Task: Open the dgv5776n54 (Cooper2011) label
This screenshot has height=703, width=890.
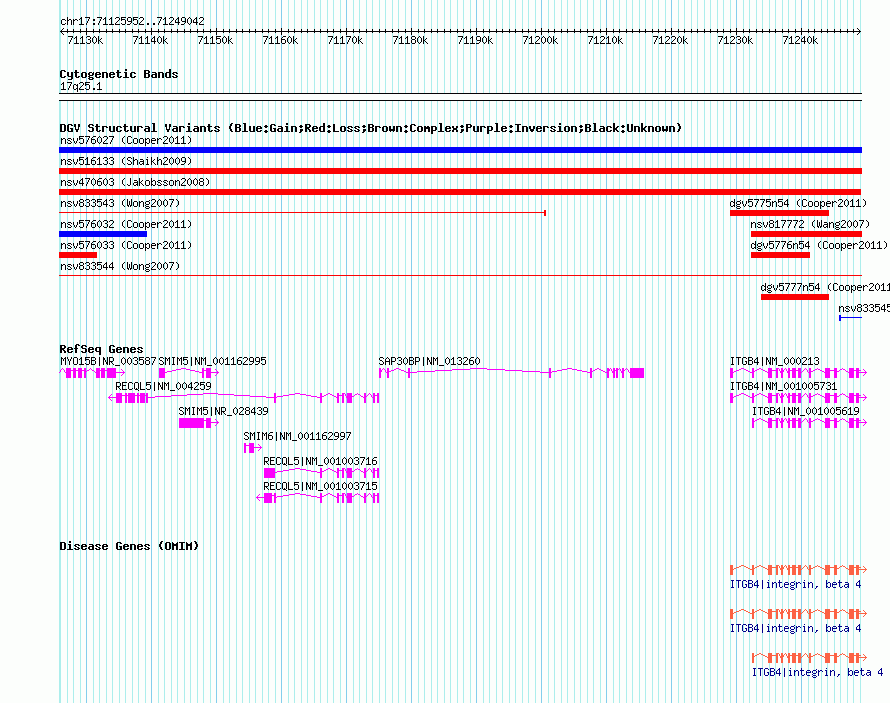Action: tap(819, 245)
